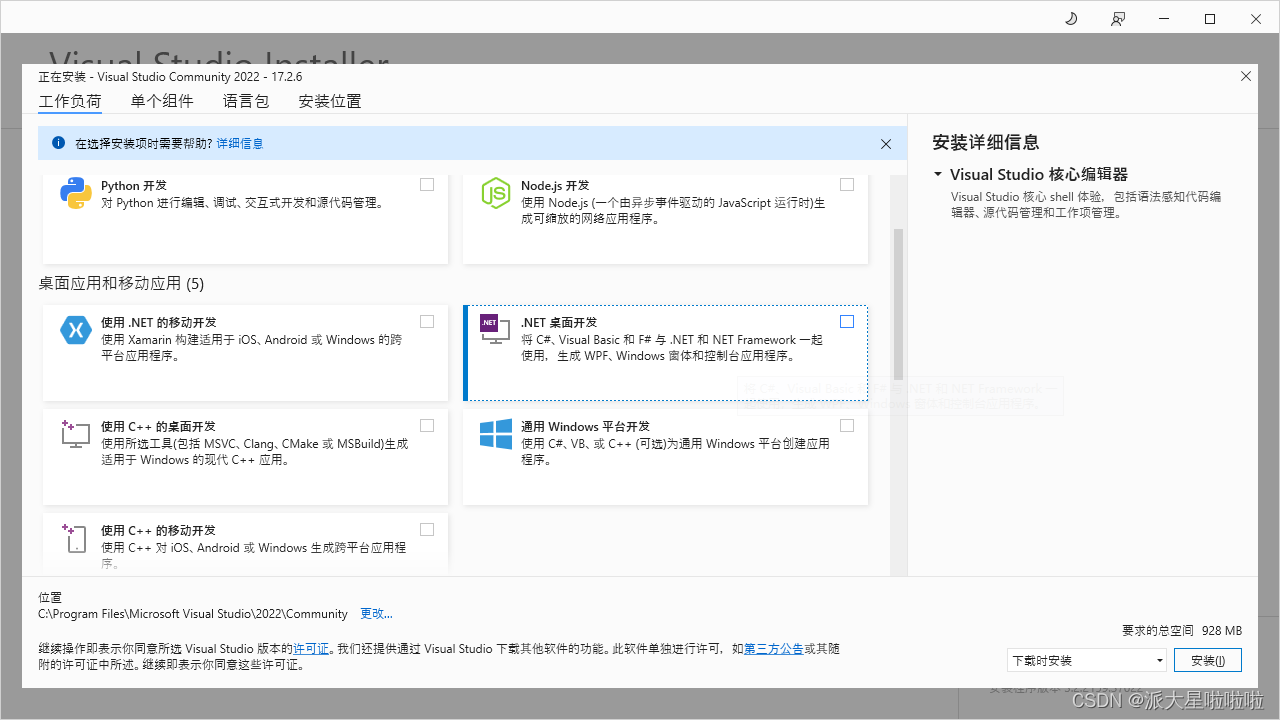Viewport: 1280px width, 720px height.
Task: Click the Node.js development icon
Action: point(496,192)
